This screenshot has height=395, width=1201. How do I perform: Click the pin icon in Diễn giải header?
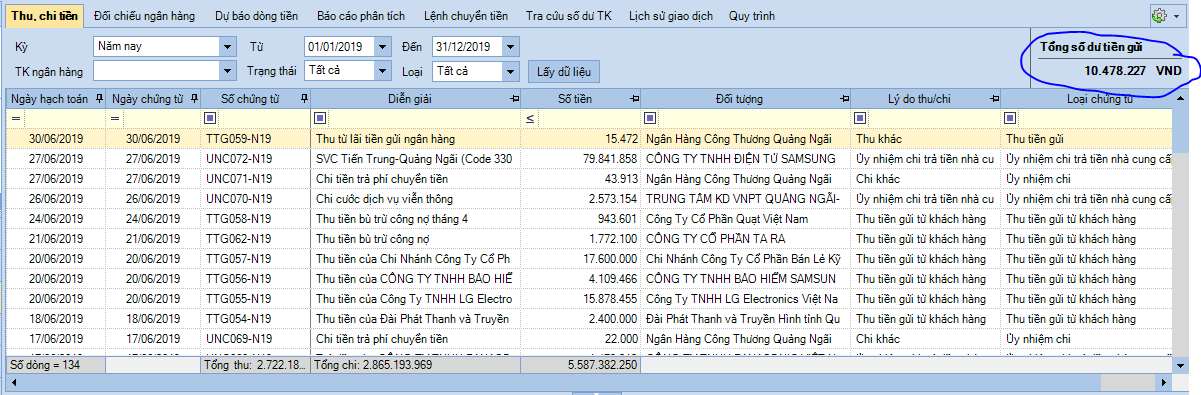(x=514, y=99)
